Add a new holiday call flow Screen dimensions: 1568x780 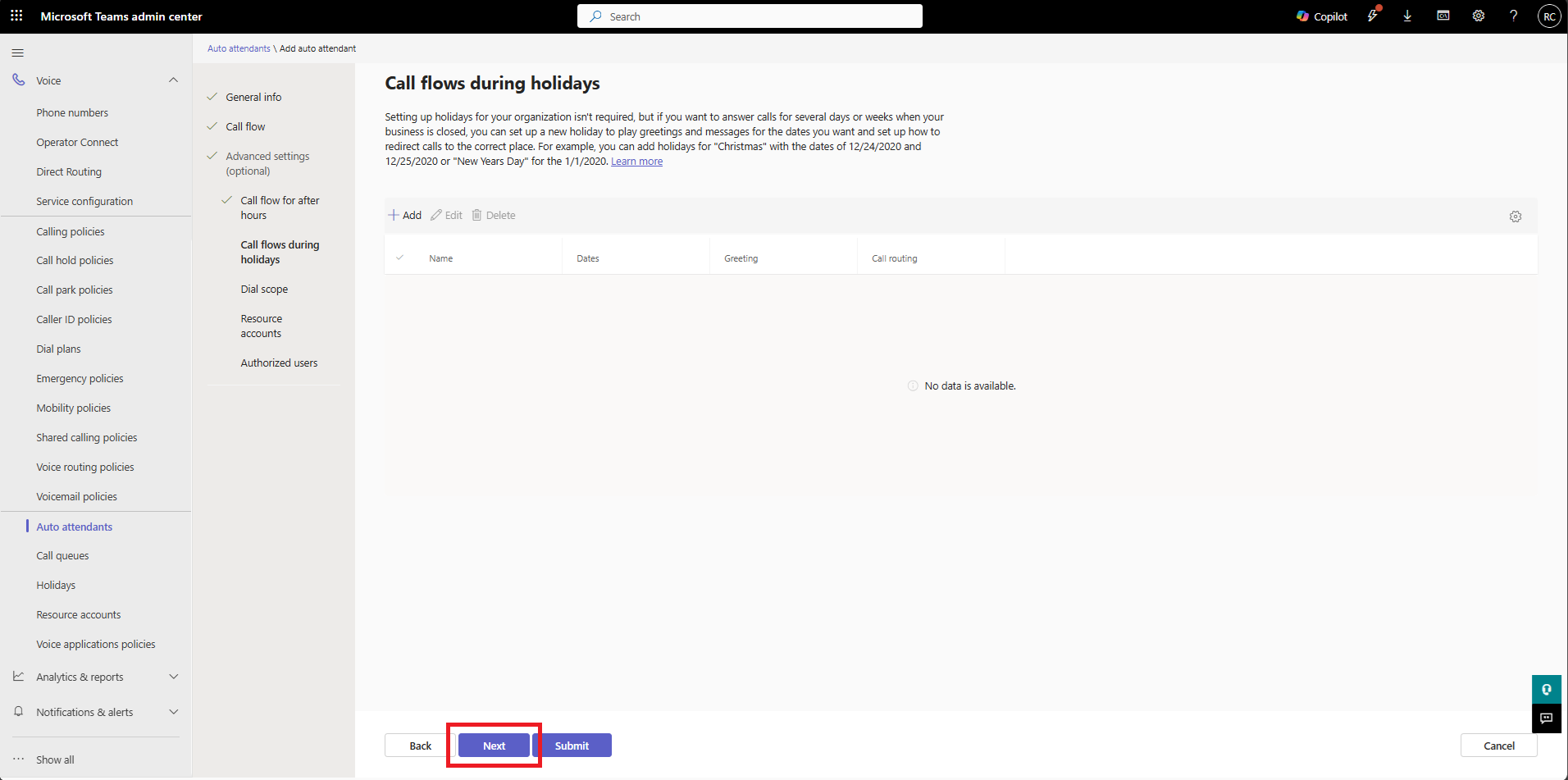404,216
